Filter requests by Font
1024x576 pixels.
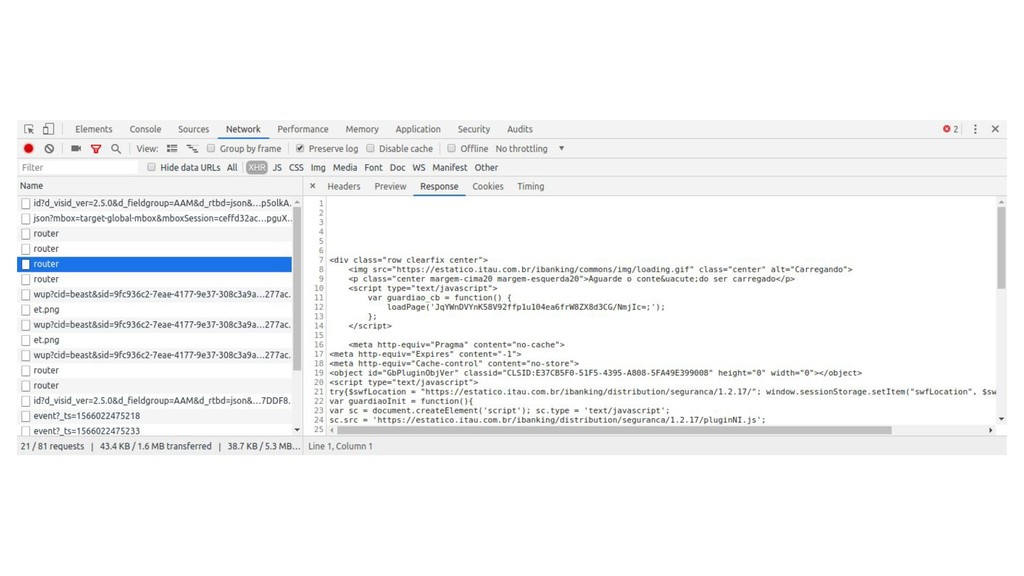point(373,168)
